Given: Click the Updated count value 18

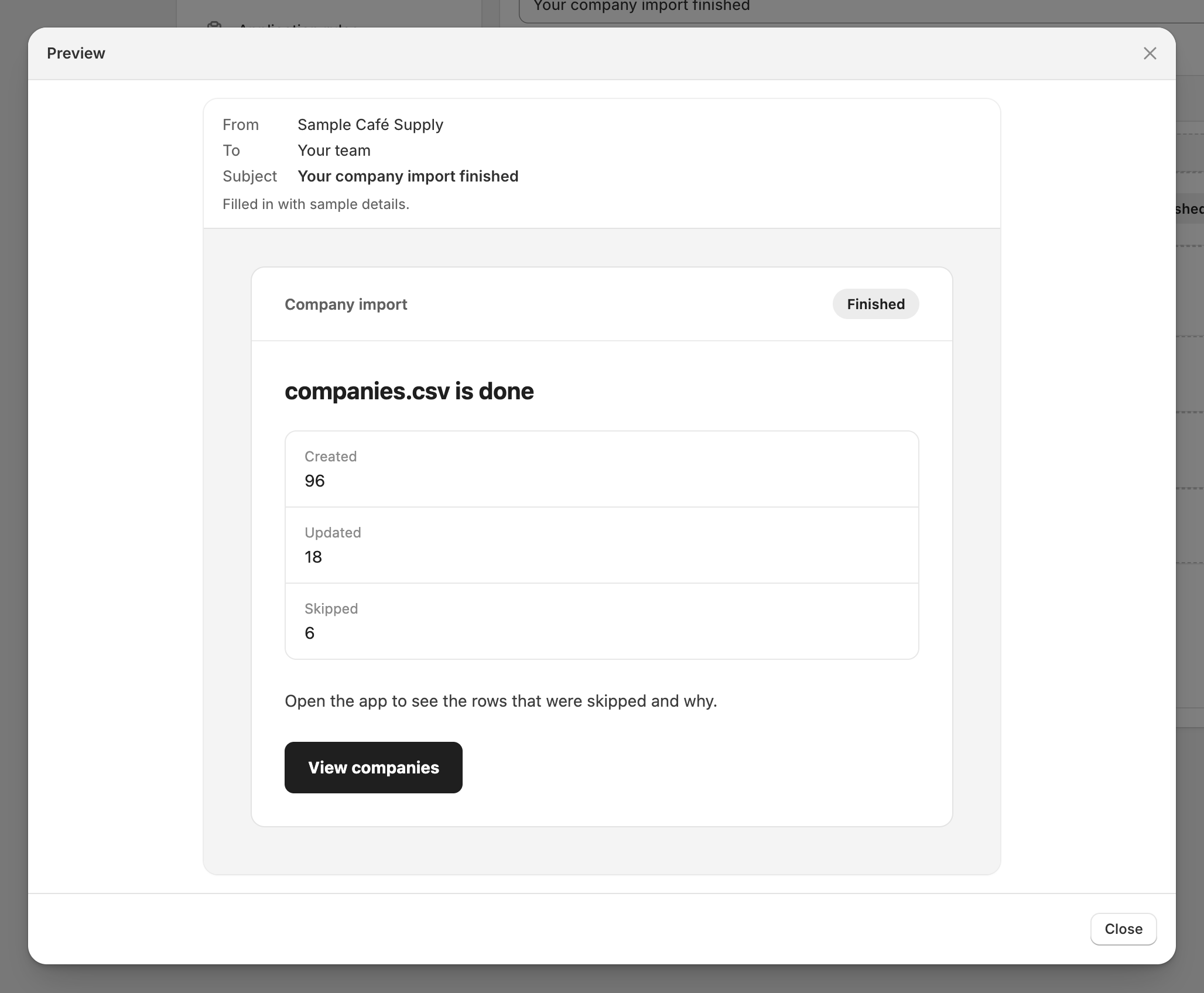Looking at the screenshot, I should 313,557.
